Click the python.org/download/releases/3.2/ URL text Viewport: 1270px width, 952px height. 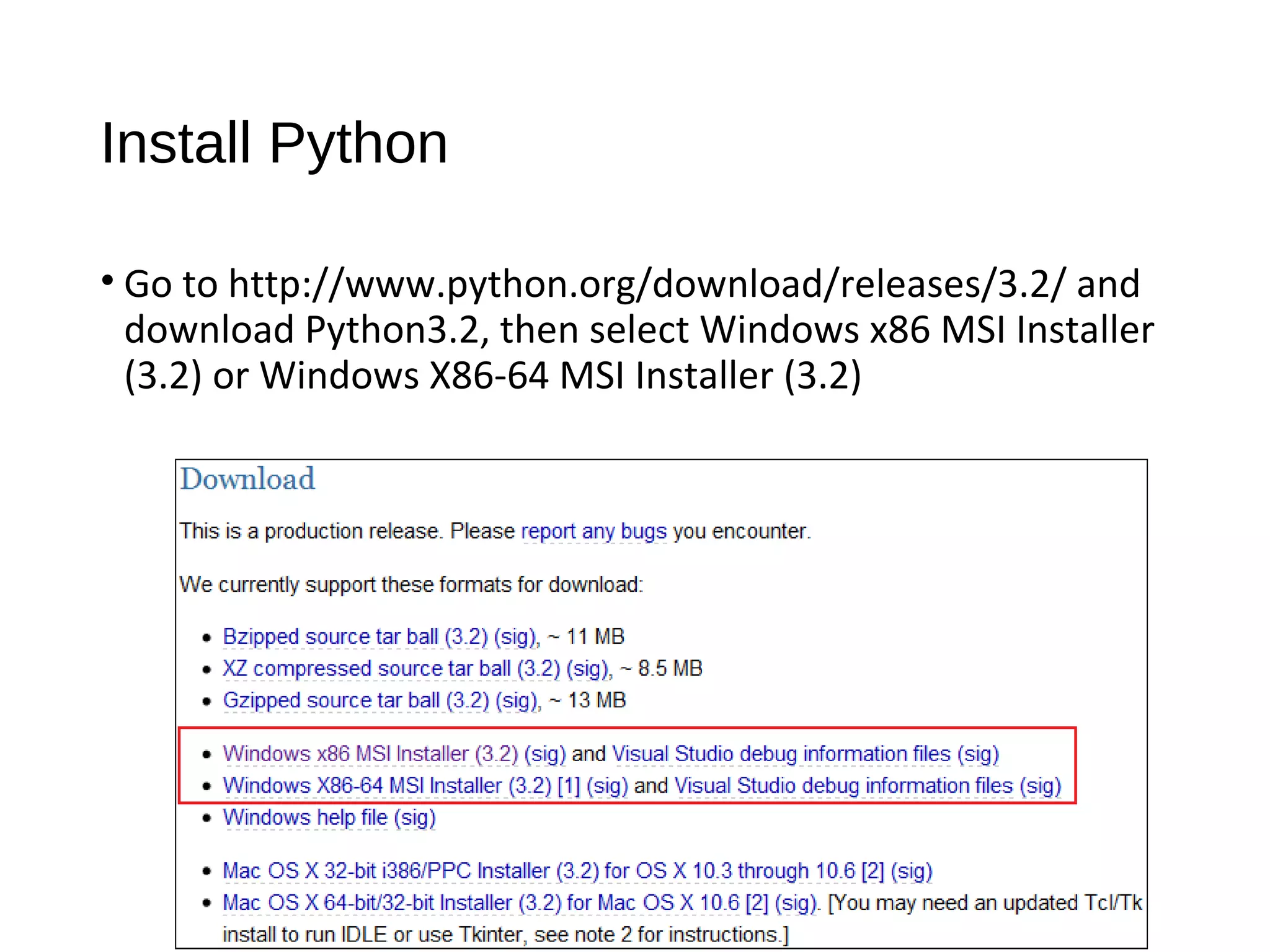(x=646, y=284)
